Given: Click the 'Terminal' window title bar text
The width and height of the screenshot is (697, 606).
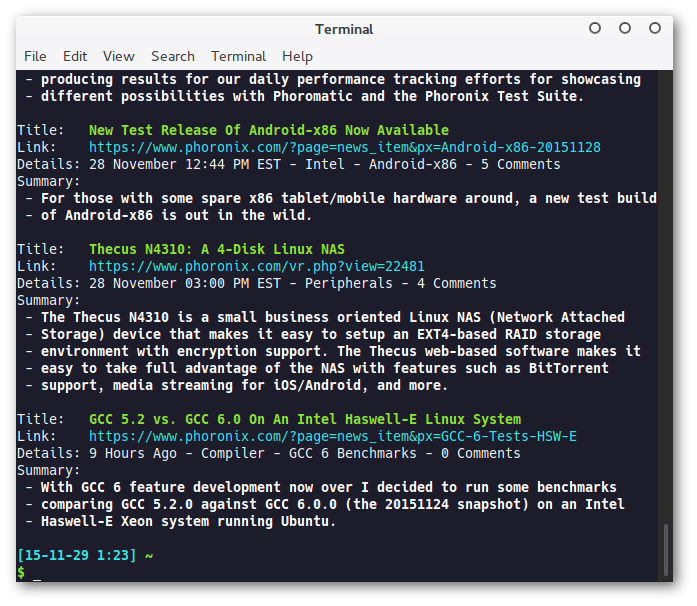Looking at the screenshot, I should [344, 29].
